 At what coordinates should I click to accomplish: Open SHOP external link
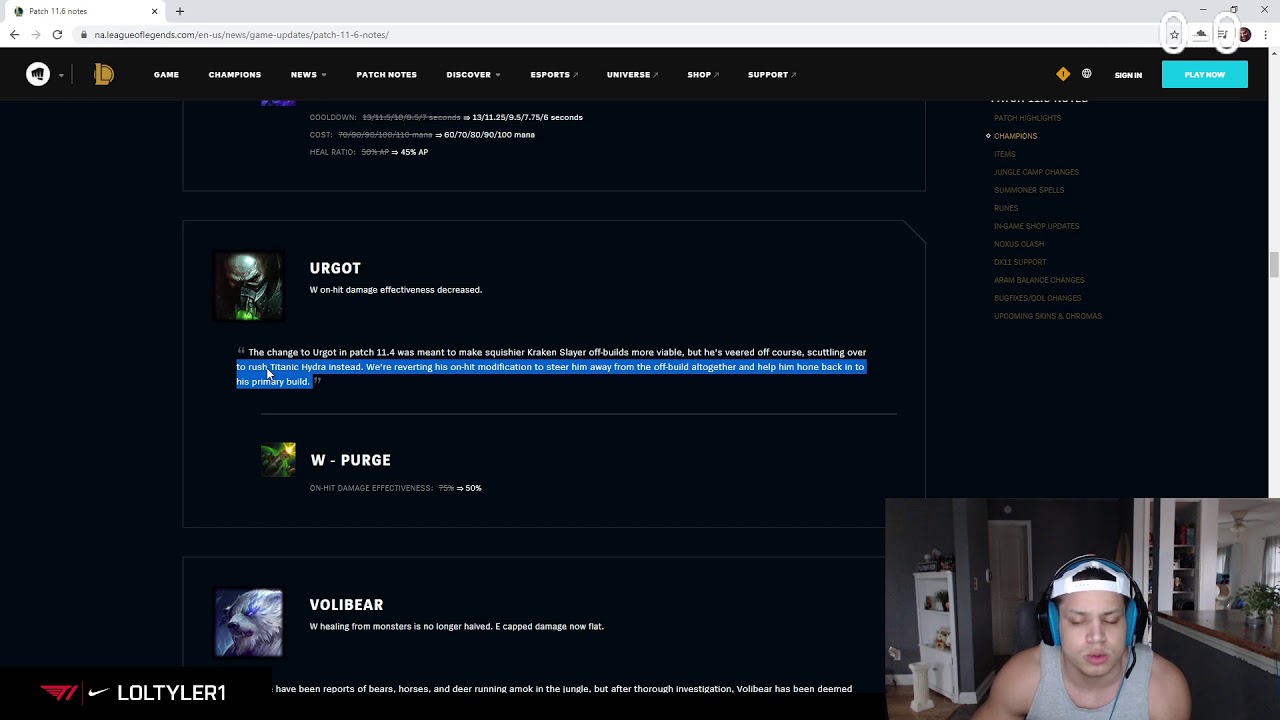pyautogui.click(x=702, y=75)
